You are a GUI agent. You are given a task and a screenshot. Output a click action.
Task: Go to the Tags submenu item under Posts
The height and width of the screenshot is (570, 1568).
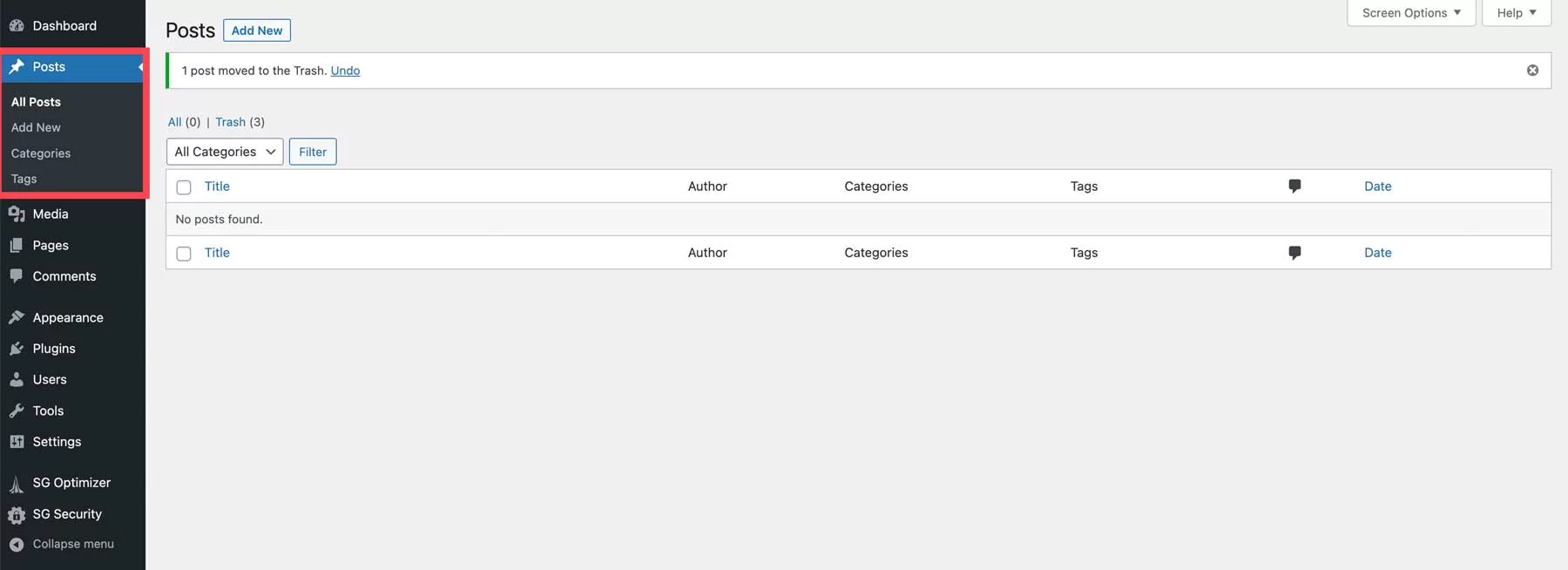(x=24, y=179)
